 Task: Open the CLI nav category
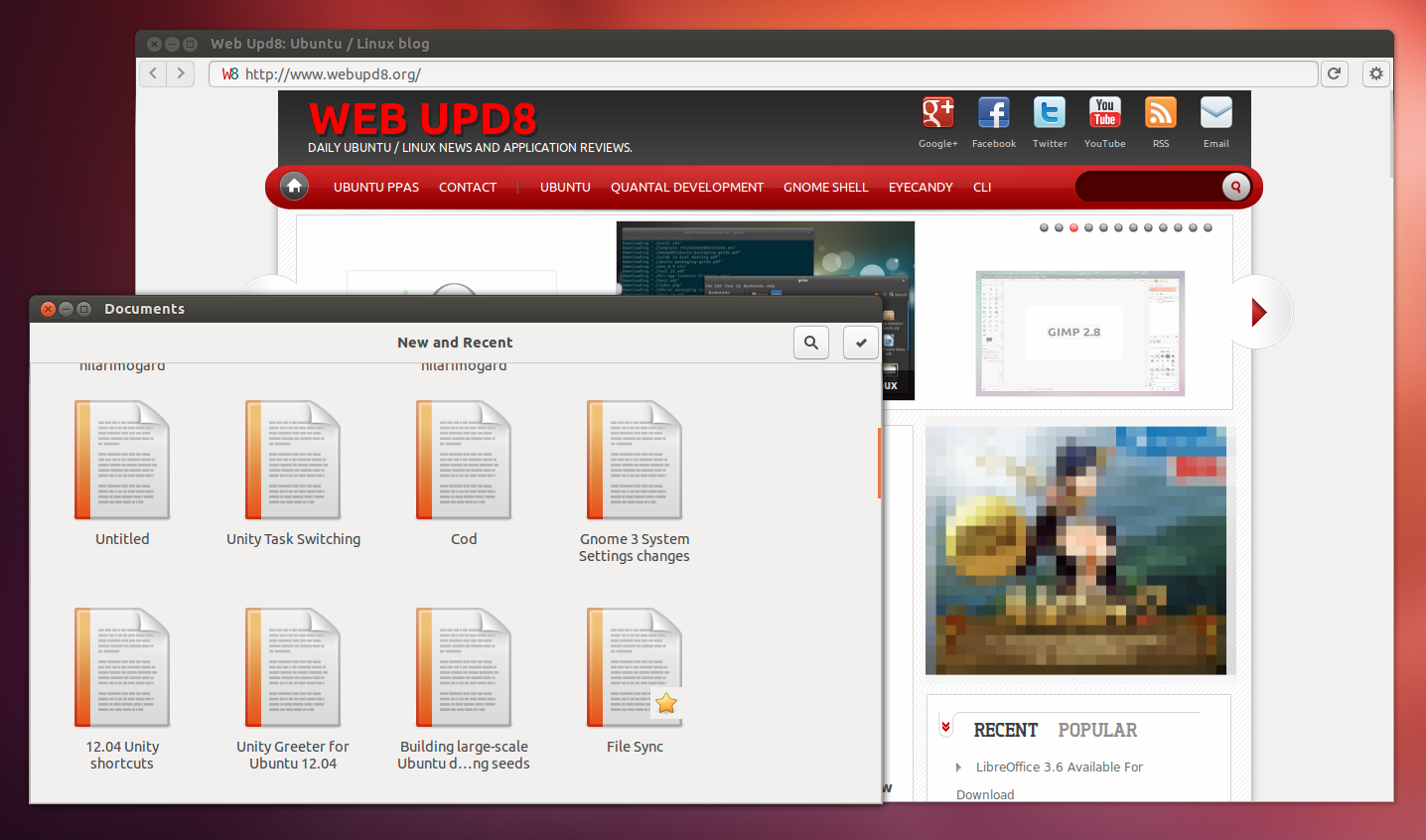pyautogui.click(x=982, y=187)
